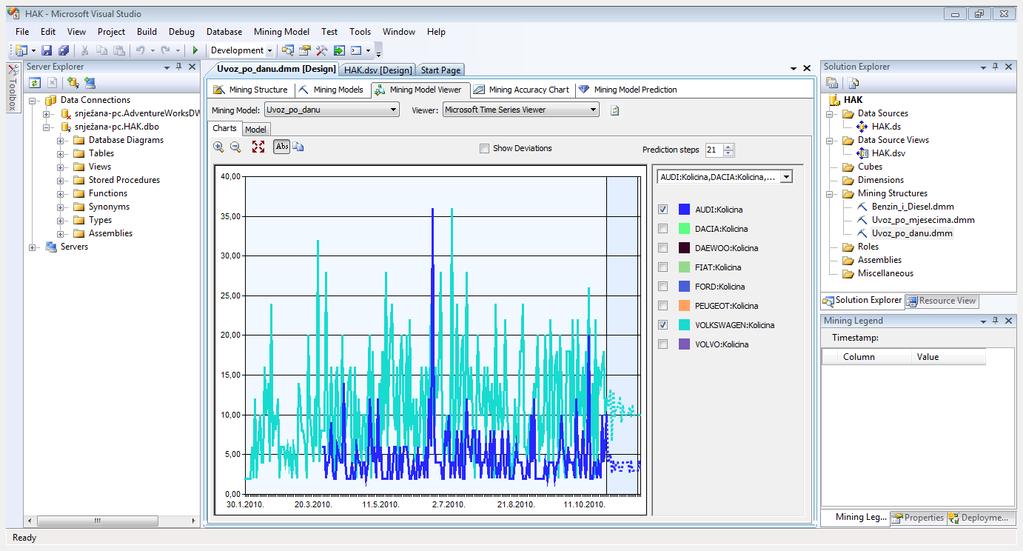
Task: Expand the Servers node
Action: coord(33,247)
